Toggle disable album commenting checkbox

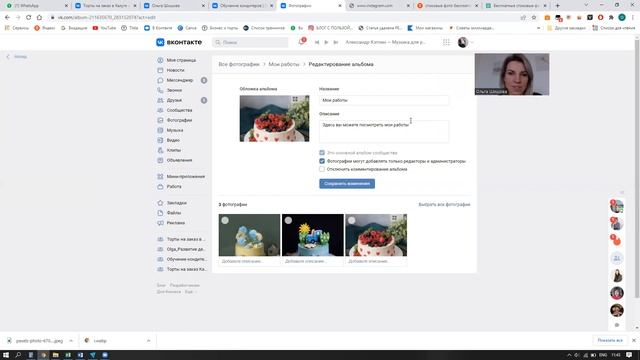322,169
